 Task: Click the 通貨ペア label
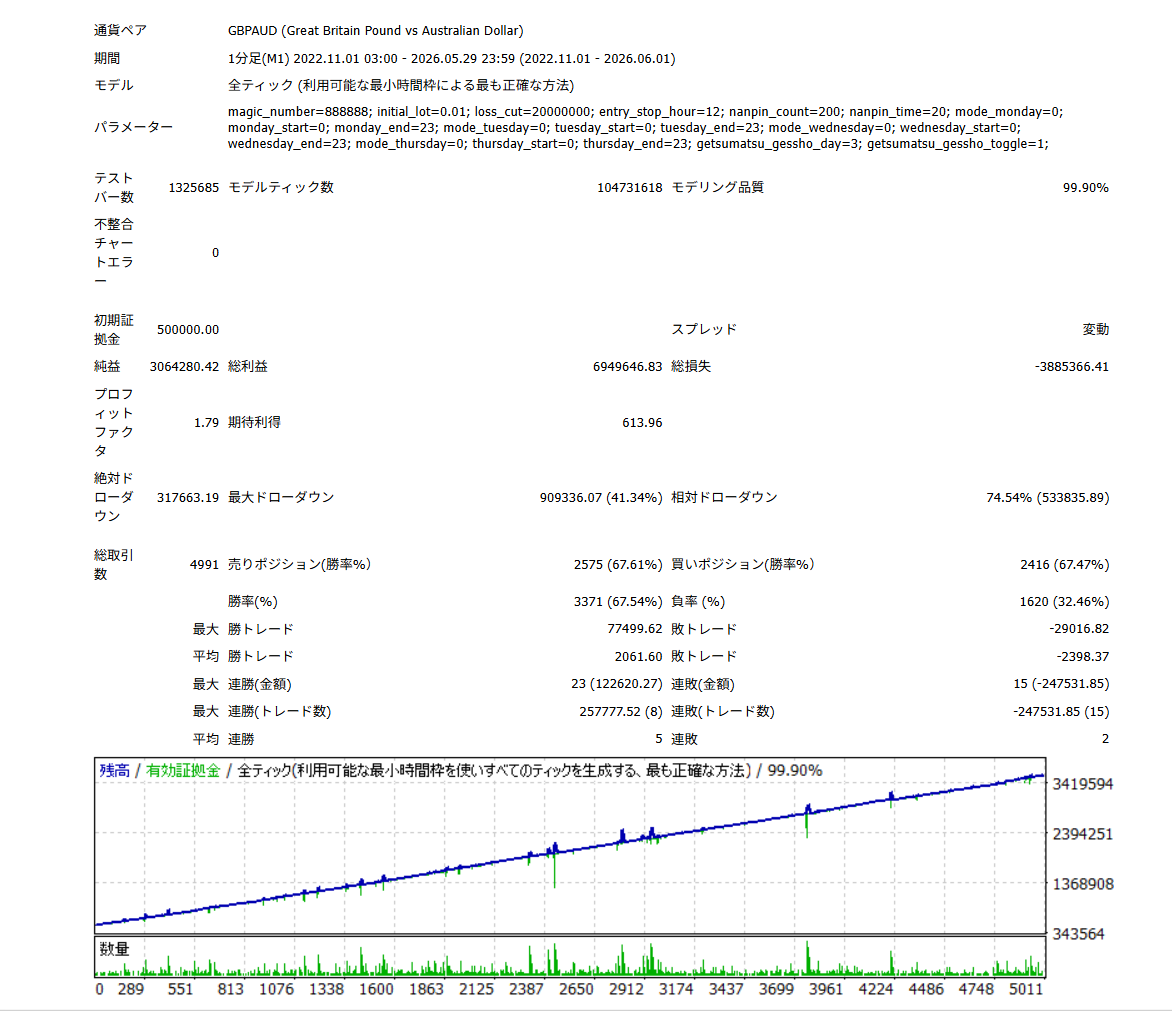coord(120,31)
